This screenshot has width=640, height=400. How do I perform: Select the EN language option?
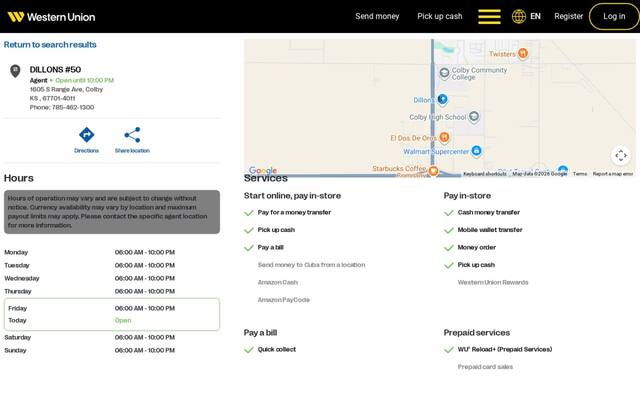point(536,16)
